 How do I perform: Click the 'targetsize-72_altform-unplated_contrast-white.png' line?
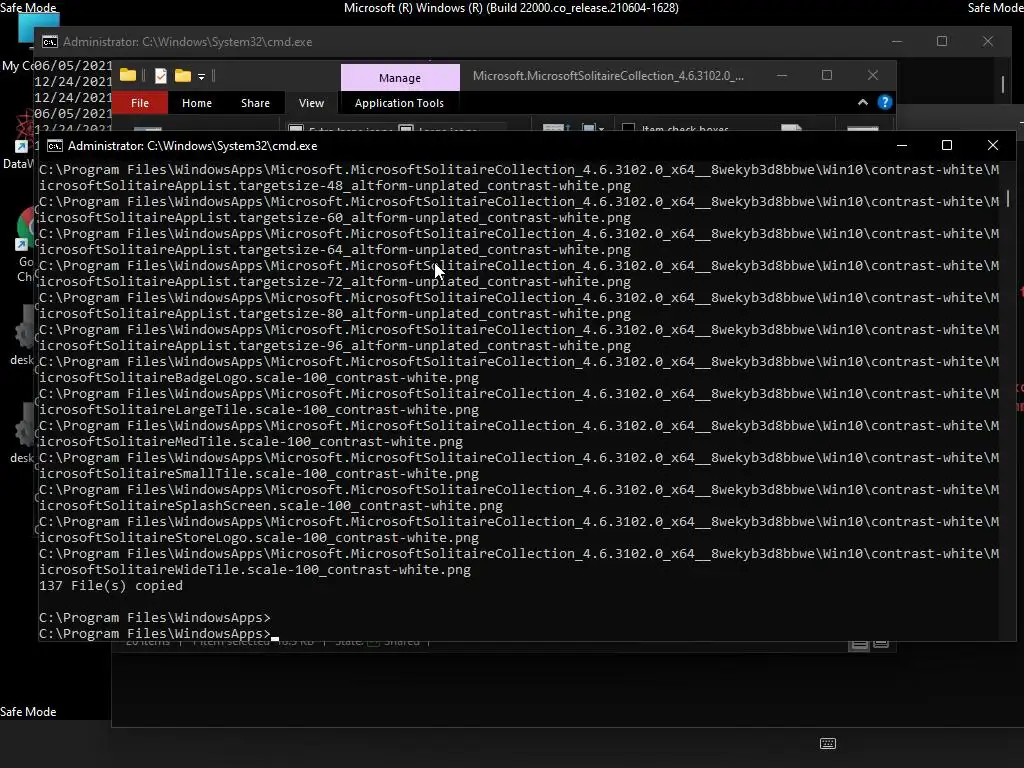click(x=335, y=281)
